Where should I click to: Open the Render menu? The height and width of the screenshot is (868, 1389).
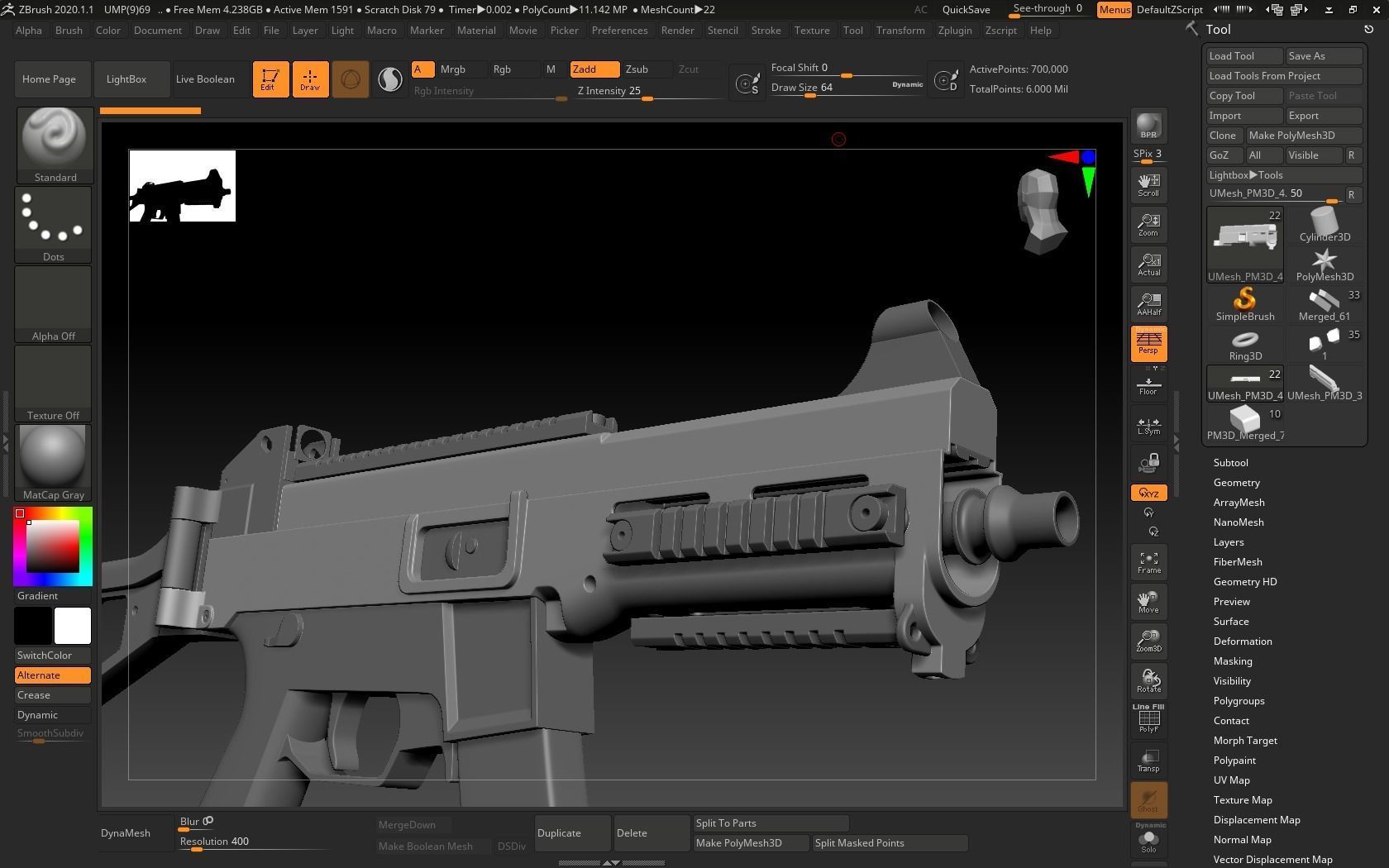677,31
